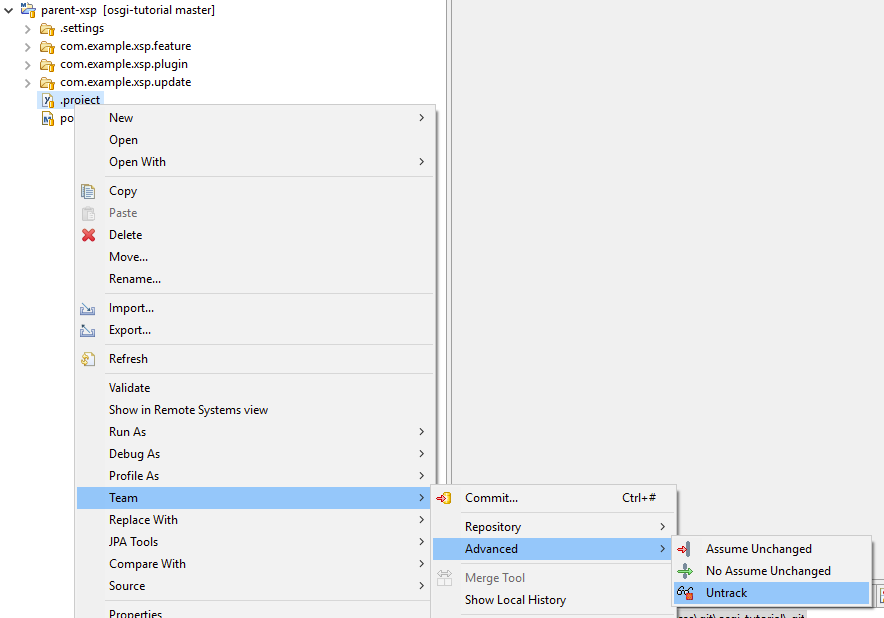Click the No Assume Unchanged icon
Screen dimensions: 884x618
pyautogui.click(x=685, y=571)
